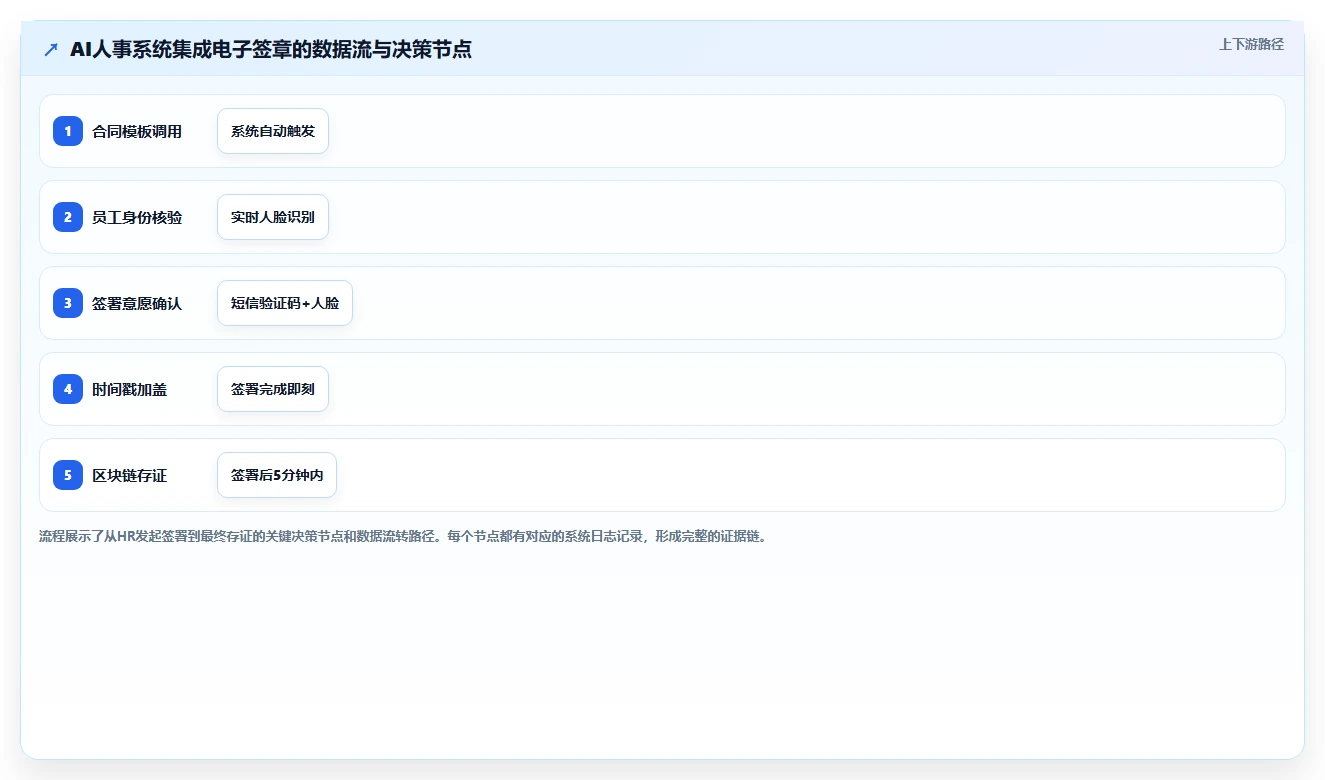
Task: Select step number 1 badge
Action: tap(68, 131)
